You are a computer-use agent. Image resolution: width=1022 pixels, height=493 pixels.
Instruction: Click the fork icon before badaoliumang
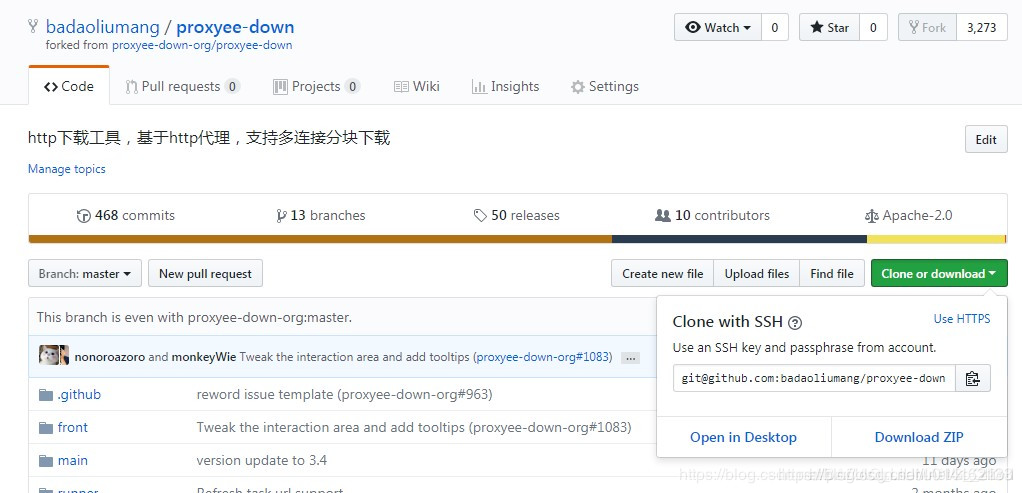pos(33,27)
